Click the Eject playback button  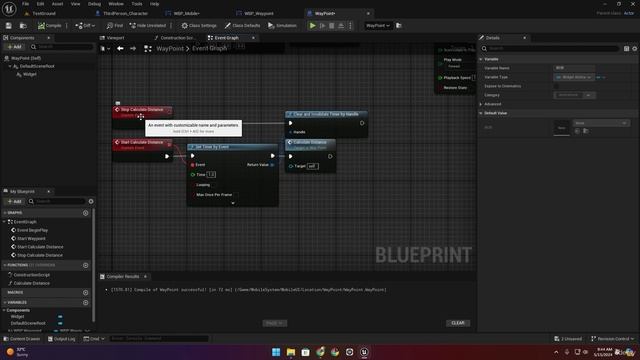tap(341, 26)
